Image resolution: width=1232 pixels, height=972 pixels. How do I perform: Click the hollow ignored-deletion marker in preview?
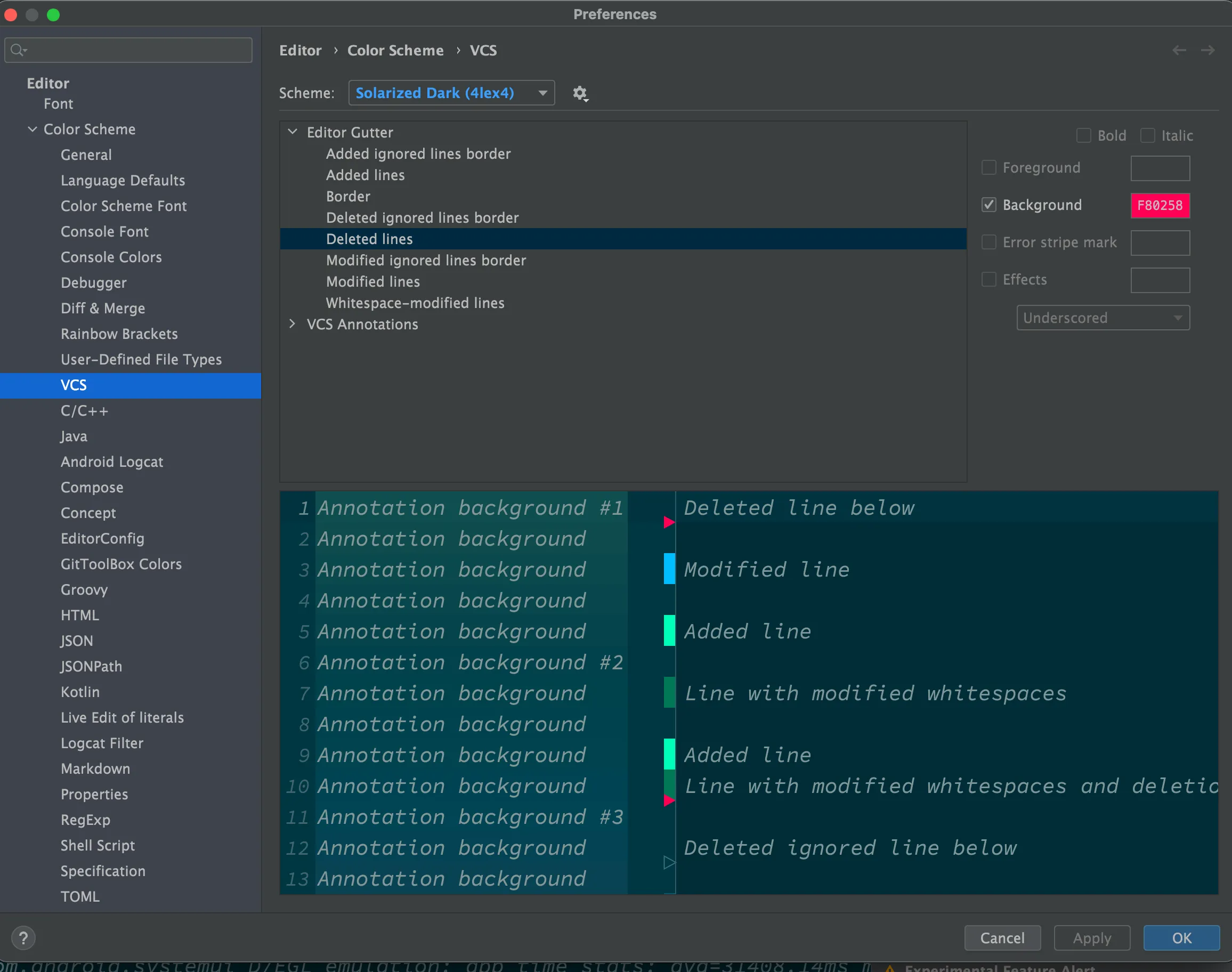[669, 863]
